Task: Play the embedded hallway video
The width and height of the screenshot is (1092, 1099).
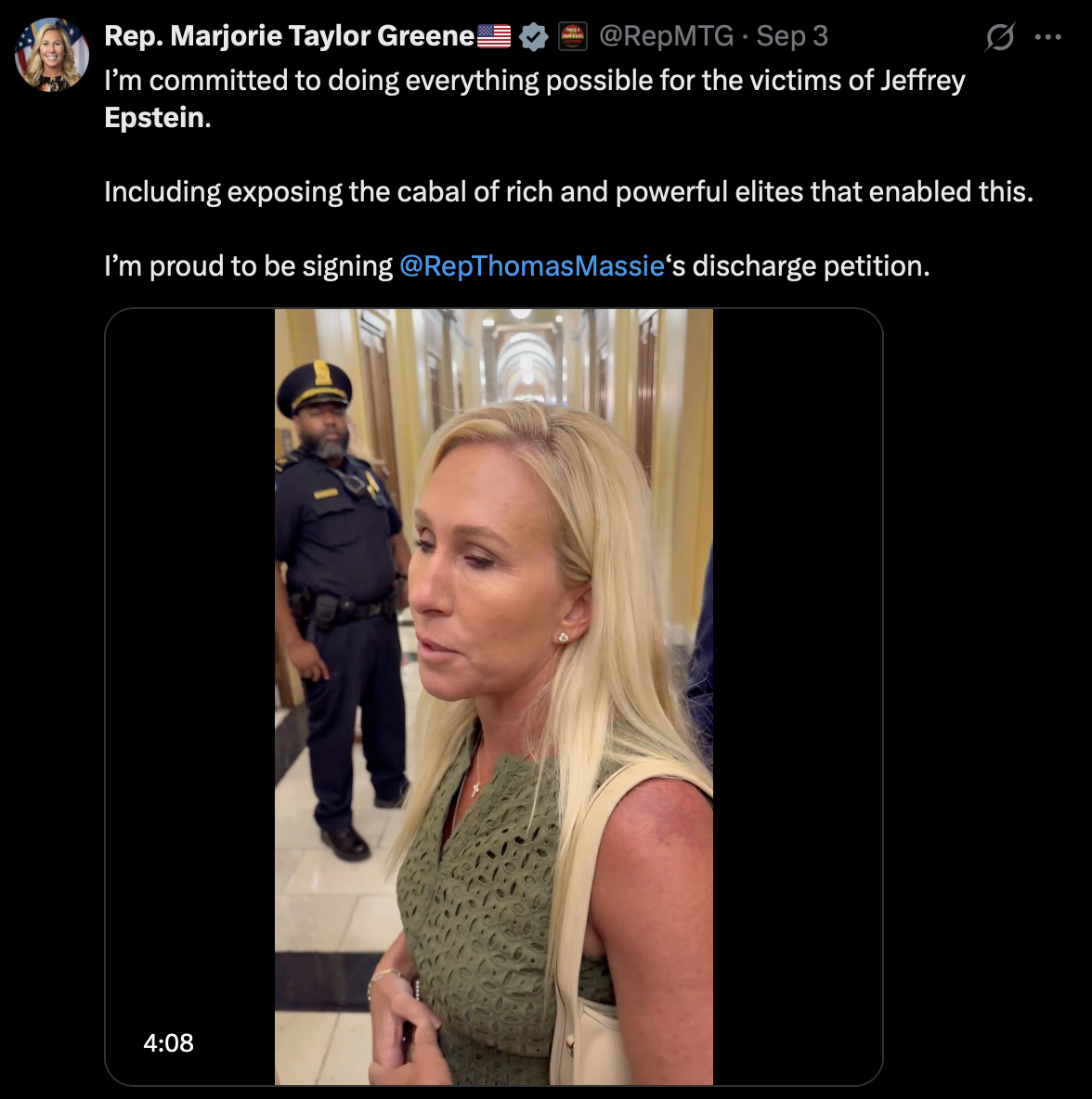Action: point(493,696)
